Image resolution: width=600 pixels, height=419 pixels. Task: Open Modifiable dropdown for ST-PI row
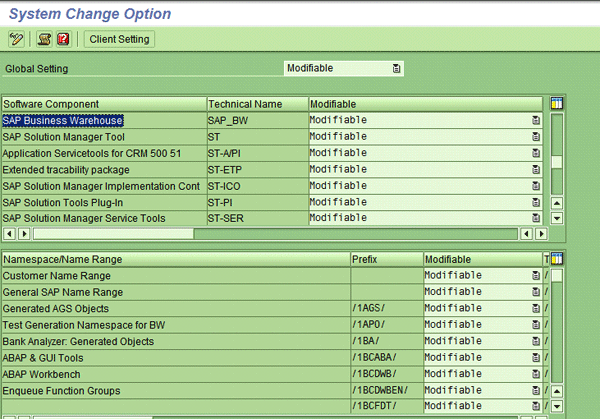pos(536,202)
